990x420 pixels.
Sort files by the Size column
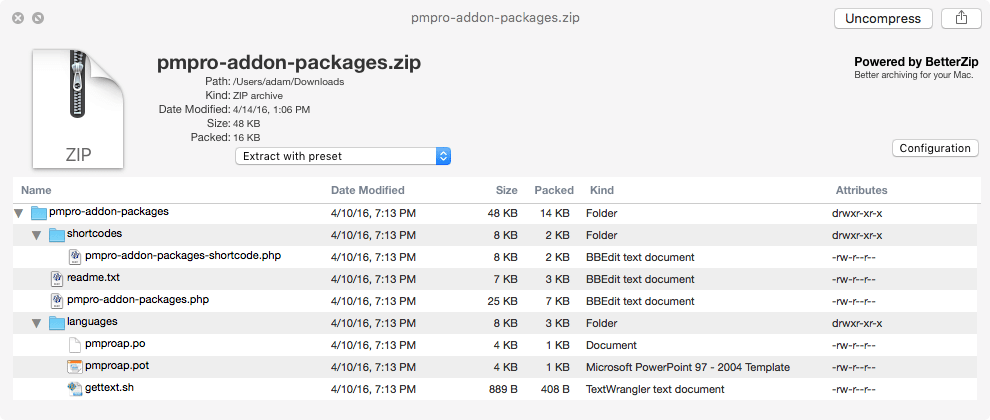(506, 190)
